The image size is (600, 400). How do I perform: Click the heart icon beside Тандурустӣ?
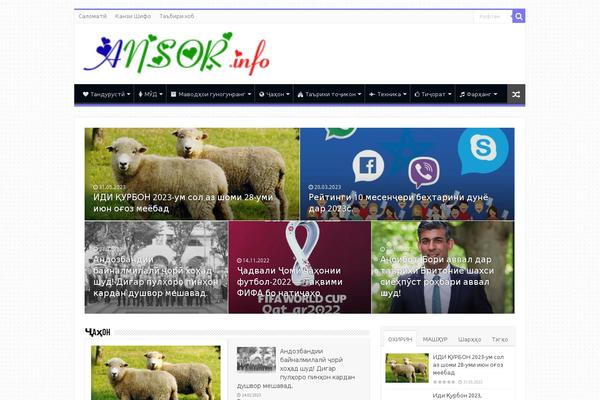tap(85, 94)
